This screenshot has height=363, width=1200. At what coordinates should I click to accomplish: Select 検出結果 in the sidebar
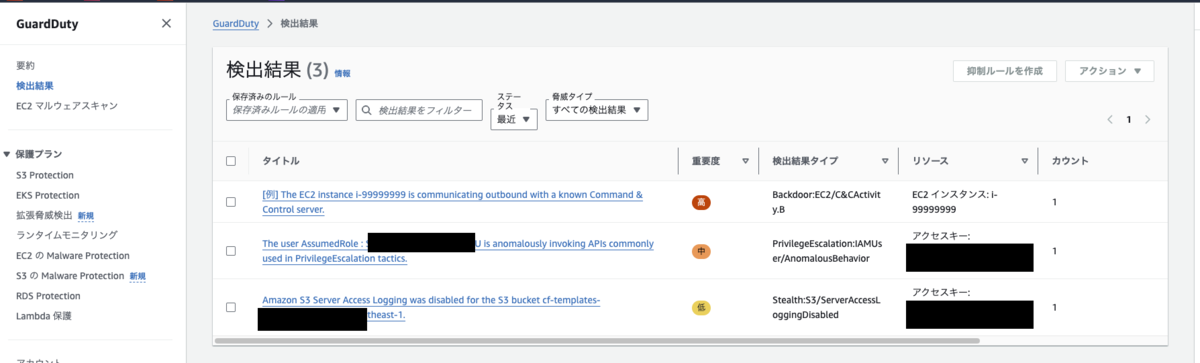[35, 85]
